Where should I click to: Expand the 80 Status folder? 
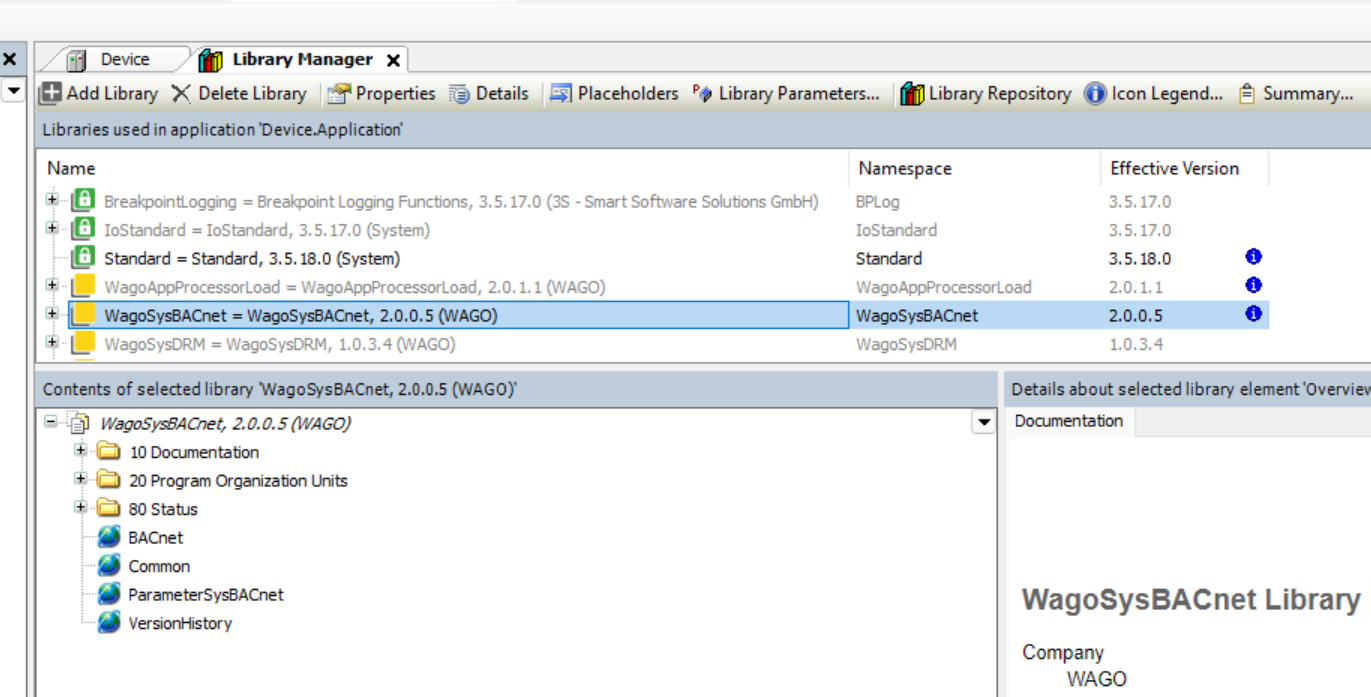click(81, 508)
